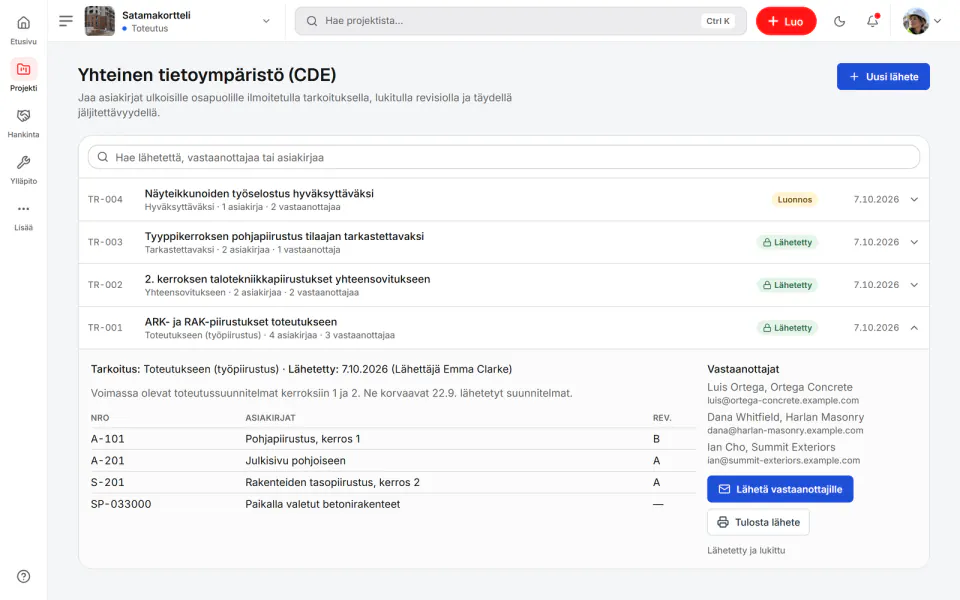Switch to dark mode moon icon
Viewport: 960px width, 600px height.
839,21
